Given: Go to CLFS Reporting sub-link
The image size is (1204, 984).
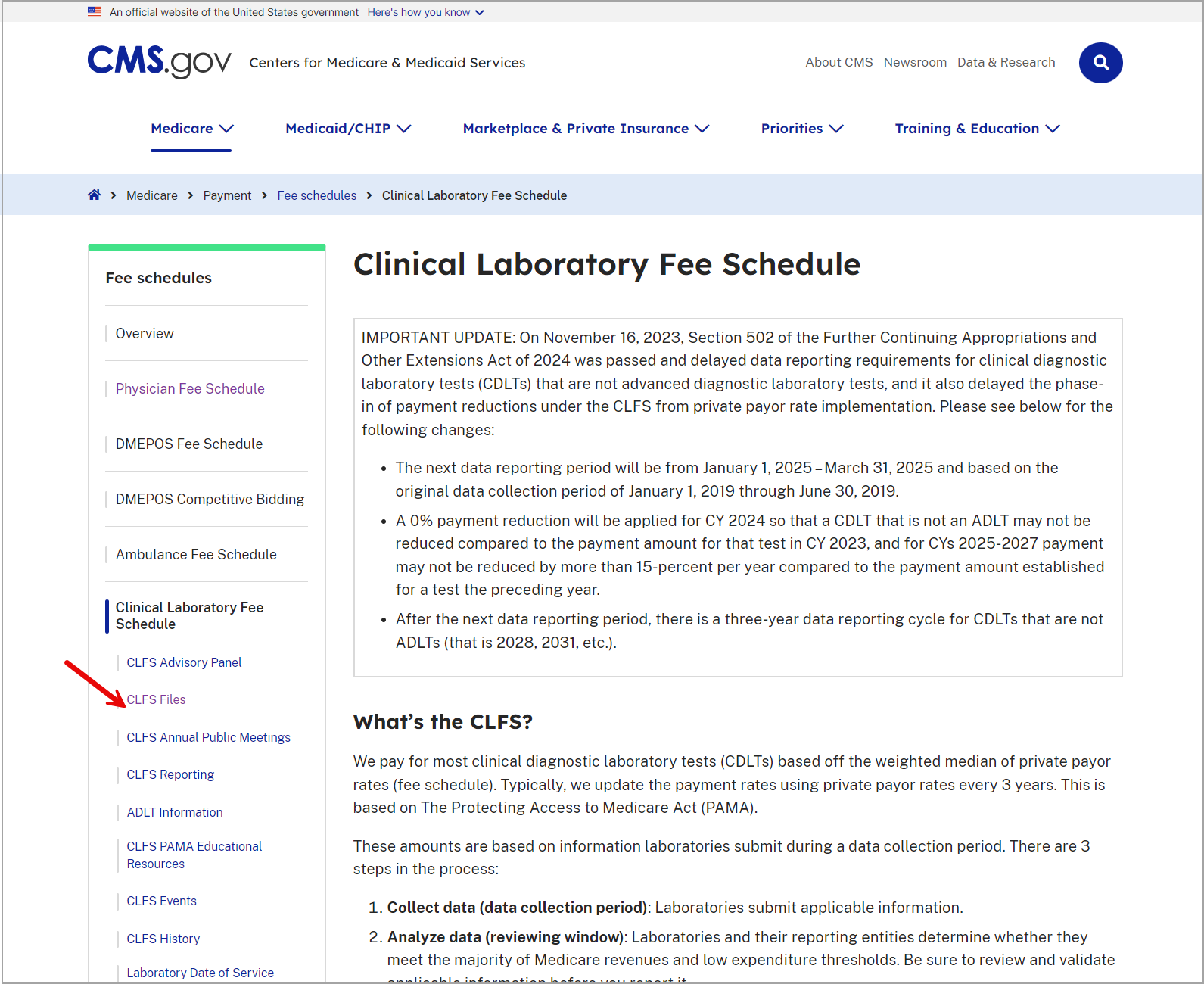Looking at the screenshot, I should pos(170,775).
